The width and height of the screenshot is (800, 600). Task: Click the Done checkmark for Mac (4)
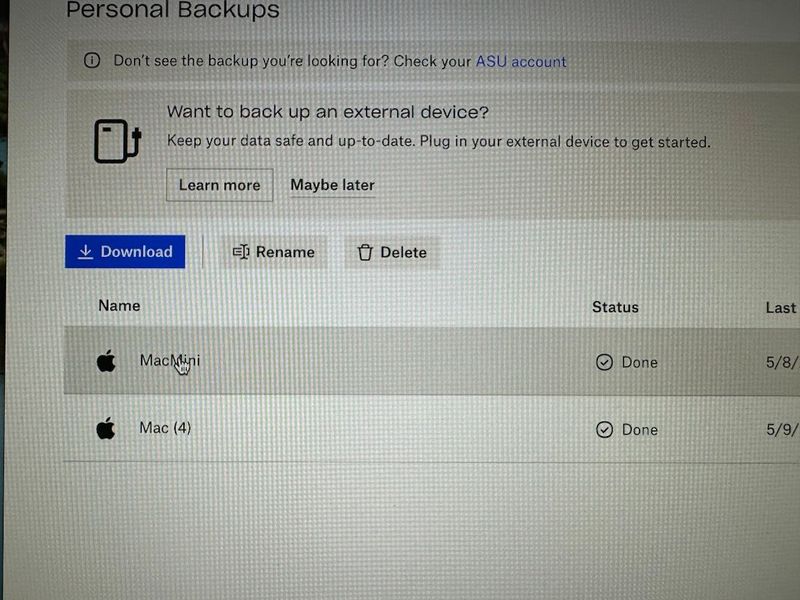(x=604, y=430)
